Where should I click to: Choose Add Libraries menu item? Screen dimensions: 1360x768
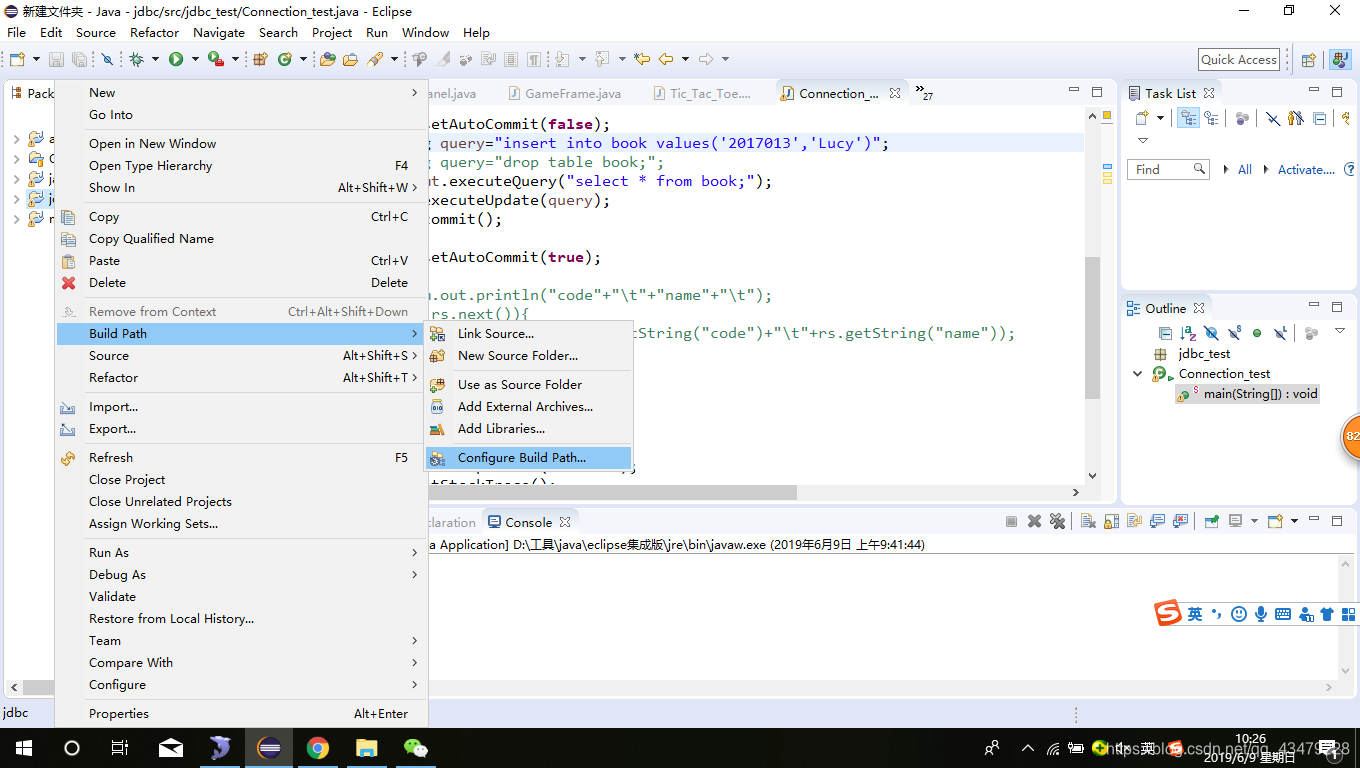(529, 429)
